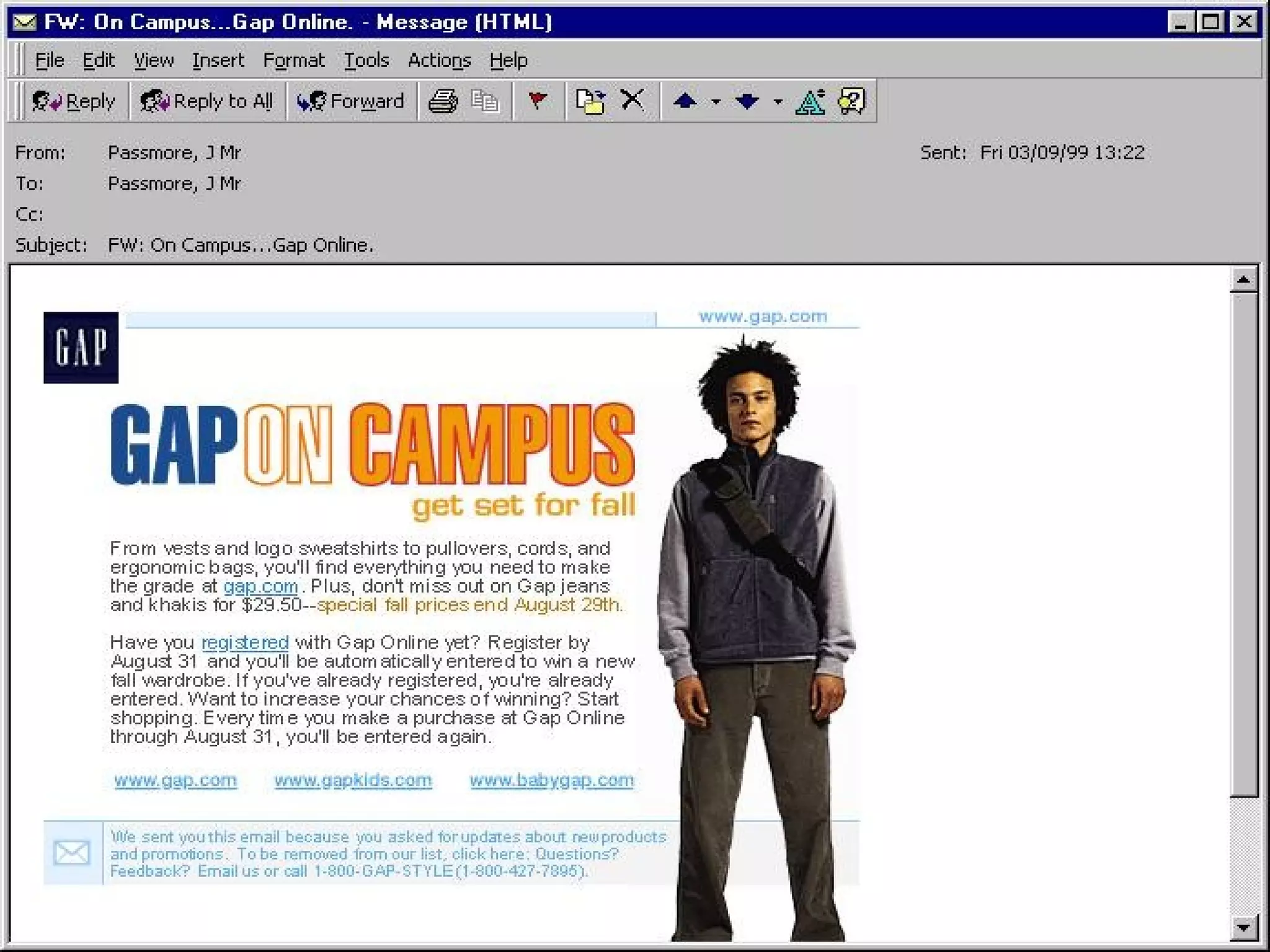Go to previous item with up arrow
The height and width of the screenshot is (952, 1270).
tap(685, 101)
